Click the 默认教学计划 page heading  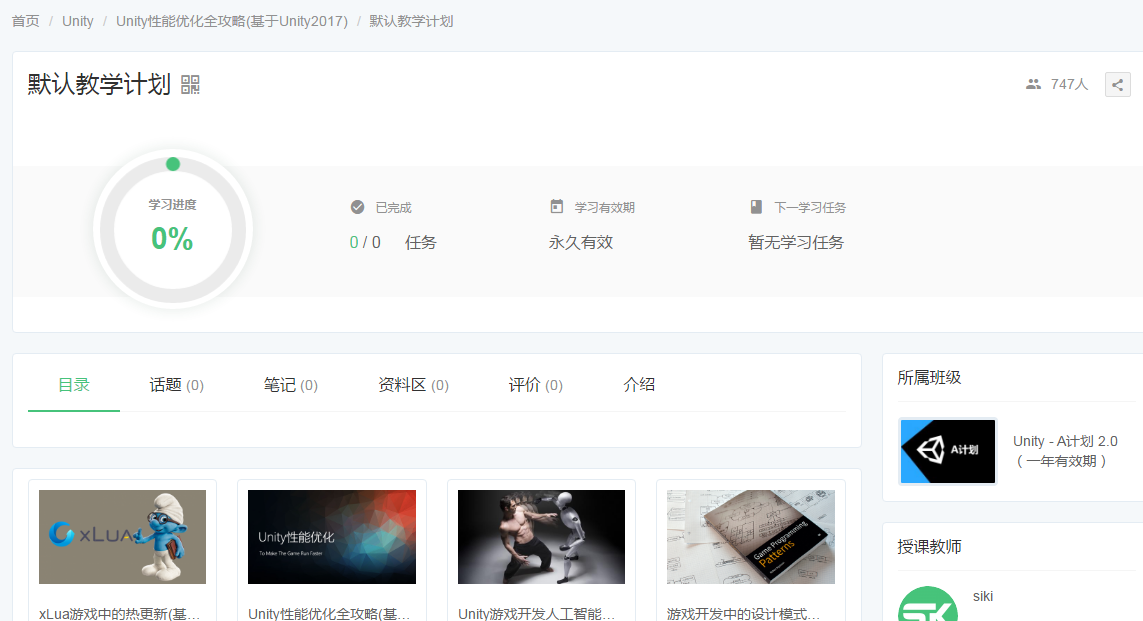pyautogui.click(x=99, y=85)
